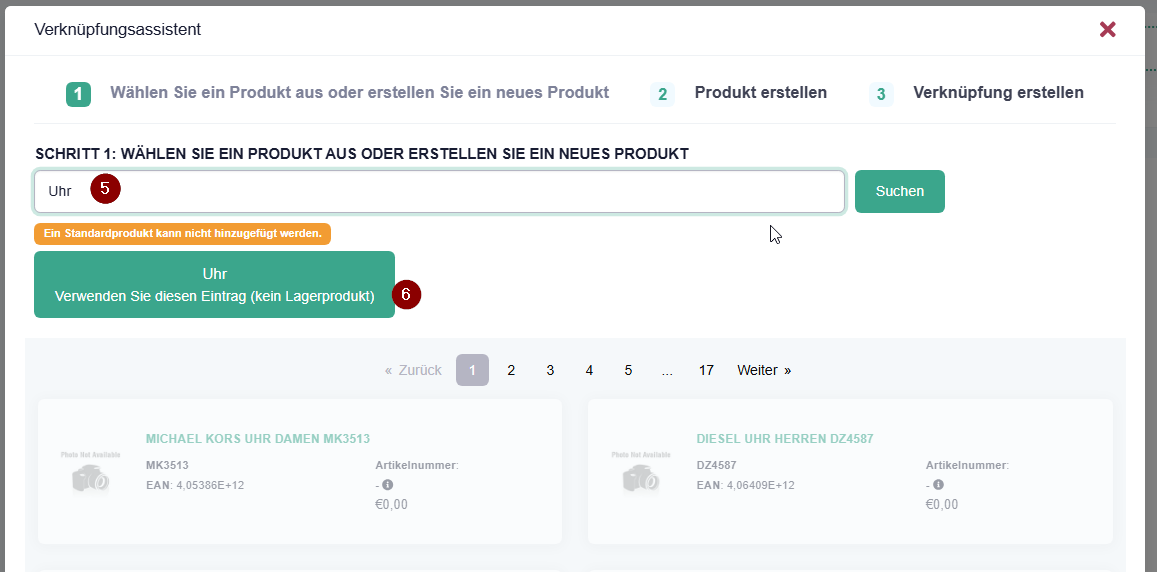Go to pagination page 3
The width and height of the screenshot is (1157, 572).
click(550, 370)
